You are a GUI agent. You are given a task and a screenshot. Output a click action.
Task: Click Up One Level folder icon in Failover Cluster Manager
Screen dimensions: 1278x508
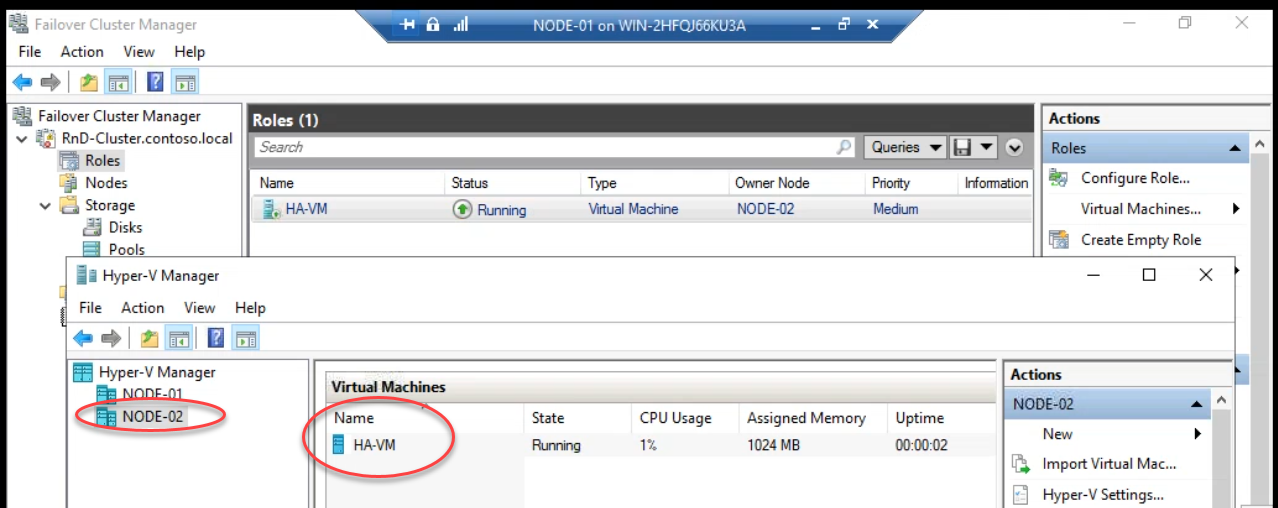click(89, 82)
